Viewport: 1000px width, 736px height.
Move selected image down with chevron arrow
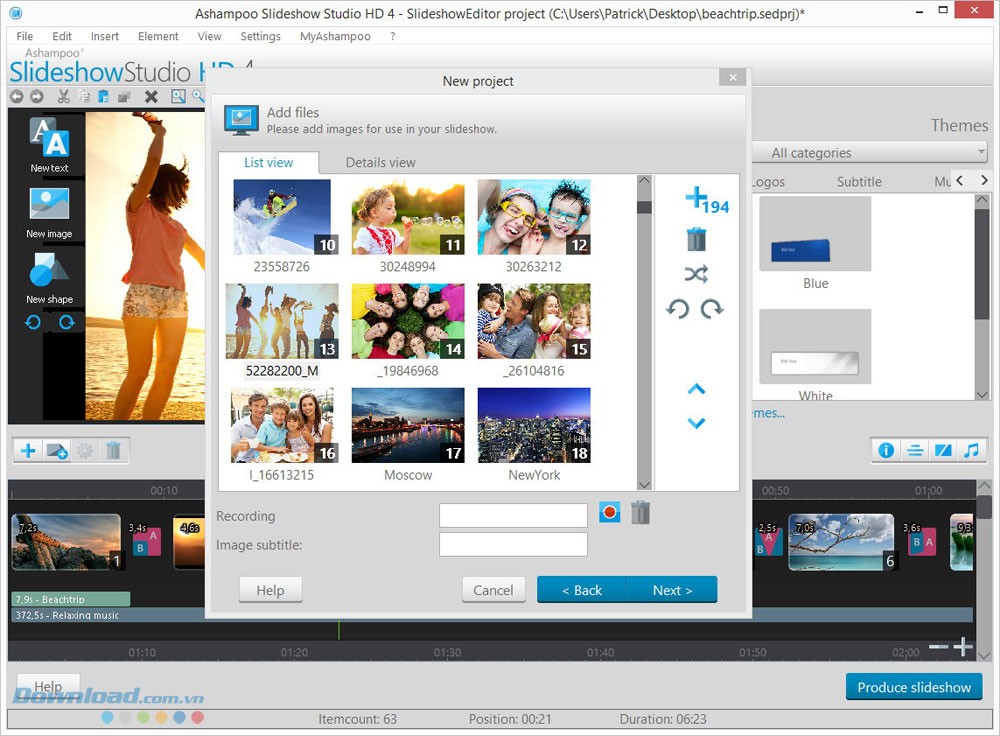click(697, 422)
